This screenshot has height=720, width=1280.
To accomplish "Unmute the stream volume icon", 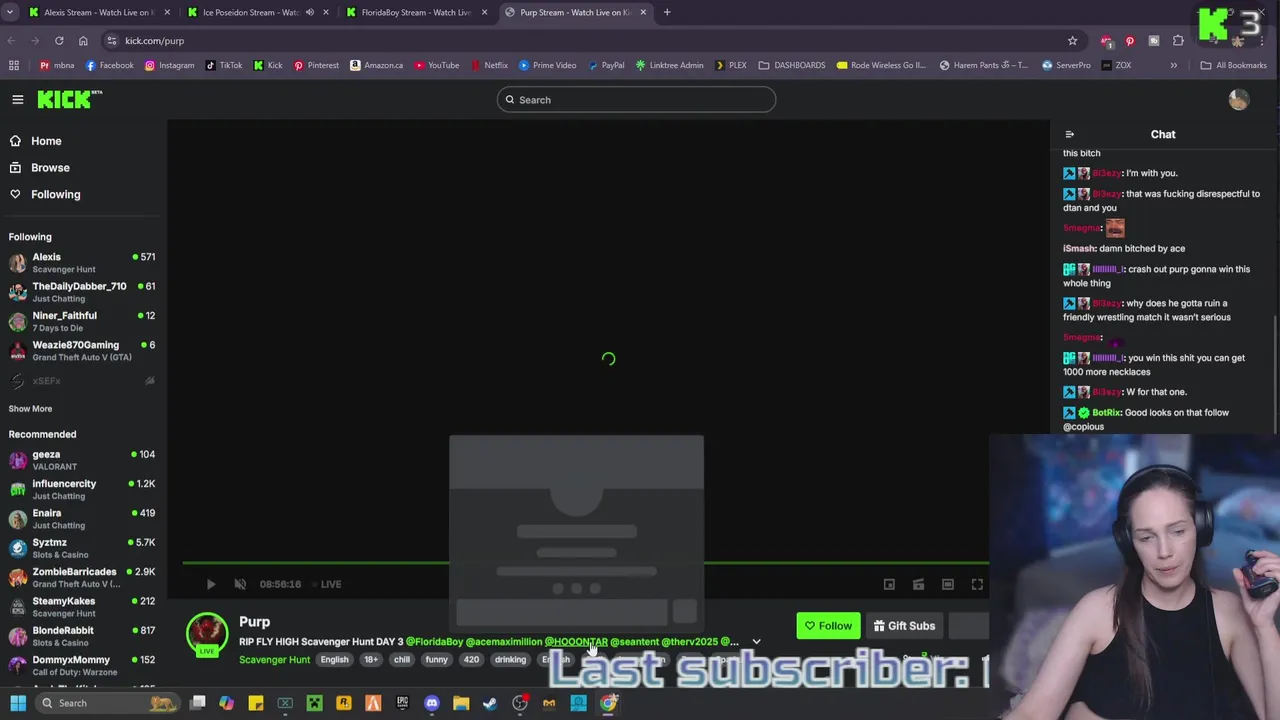I will coord(240,584).
